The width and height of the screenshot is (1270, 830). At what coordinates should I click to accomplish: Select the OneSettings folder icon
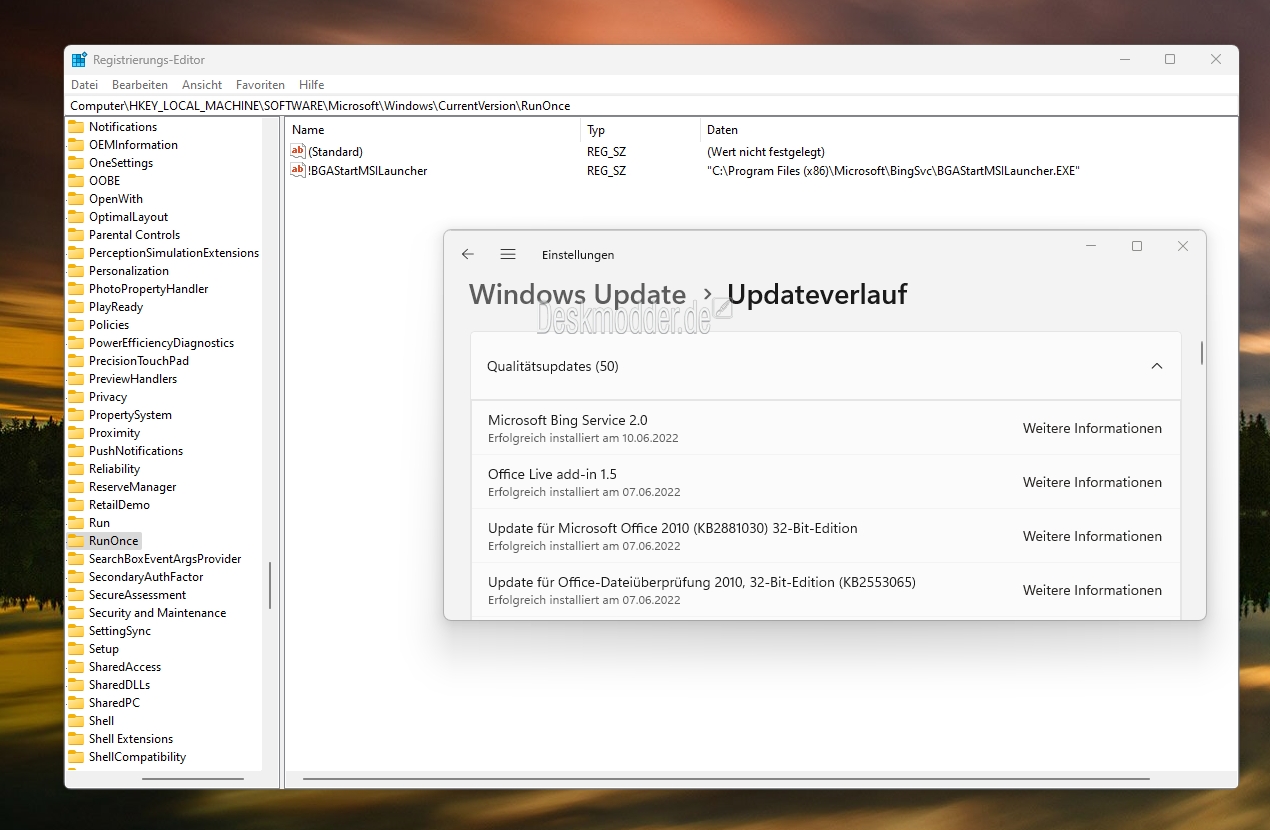(x=76, y=163)
